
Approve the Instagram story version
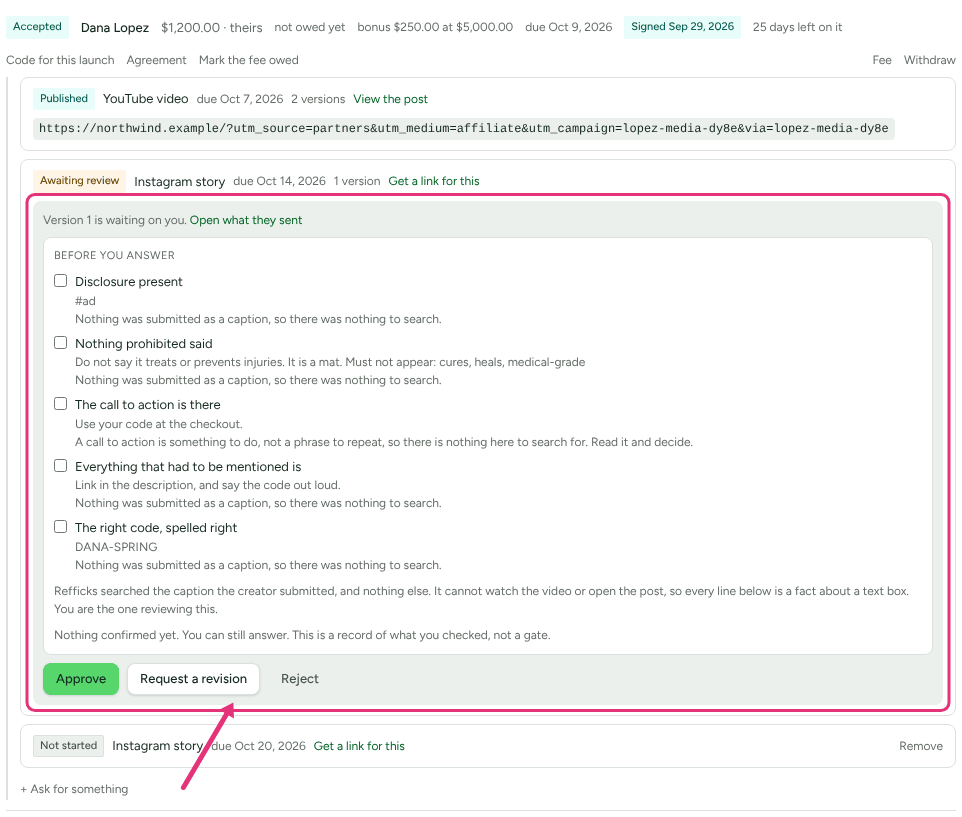click(x=81, y=679)
